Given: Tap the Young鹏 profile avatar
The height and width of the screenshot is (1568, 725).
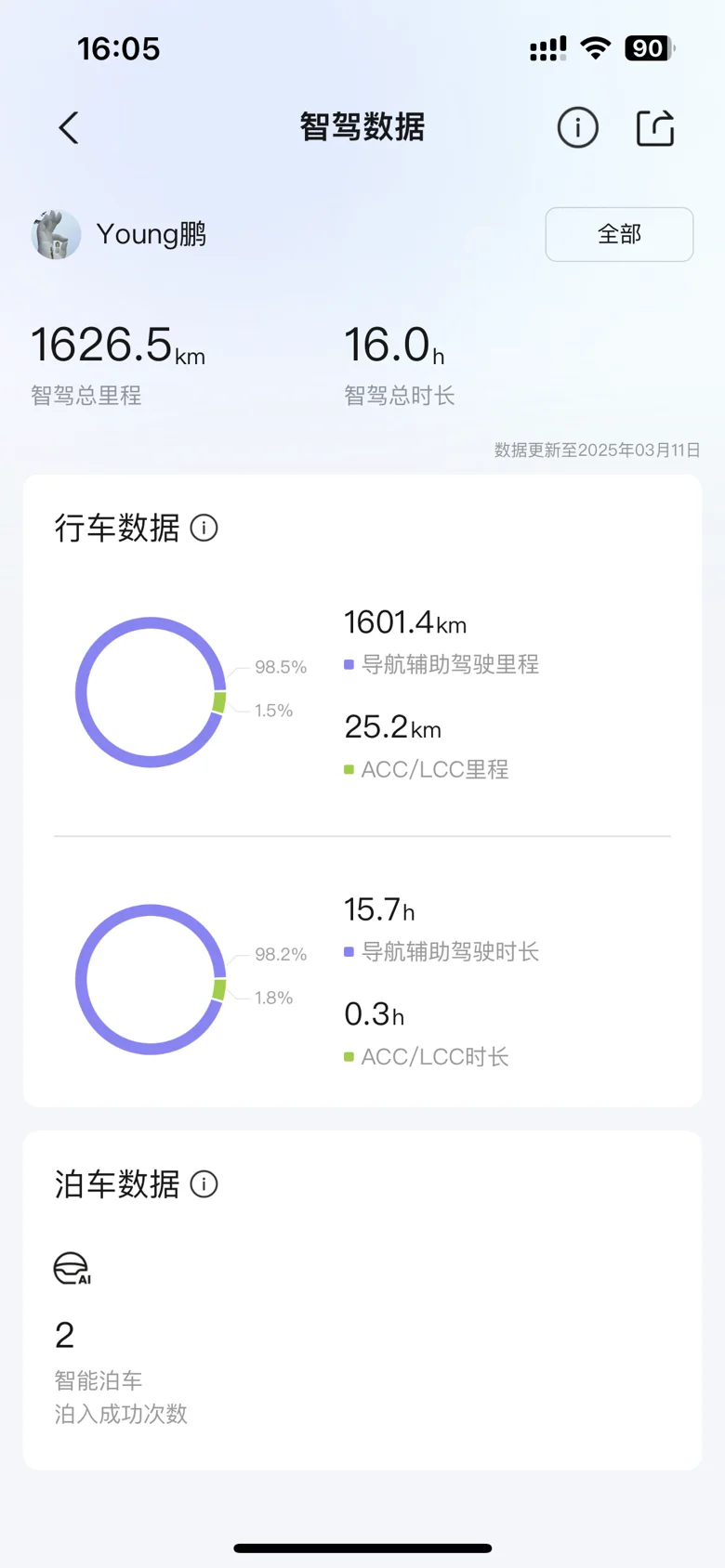Looking at the screenshot, I should point(56,234).
